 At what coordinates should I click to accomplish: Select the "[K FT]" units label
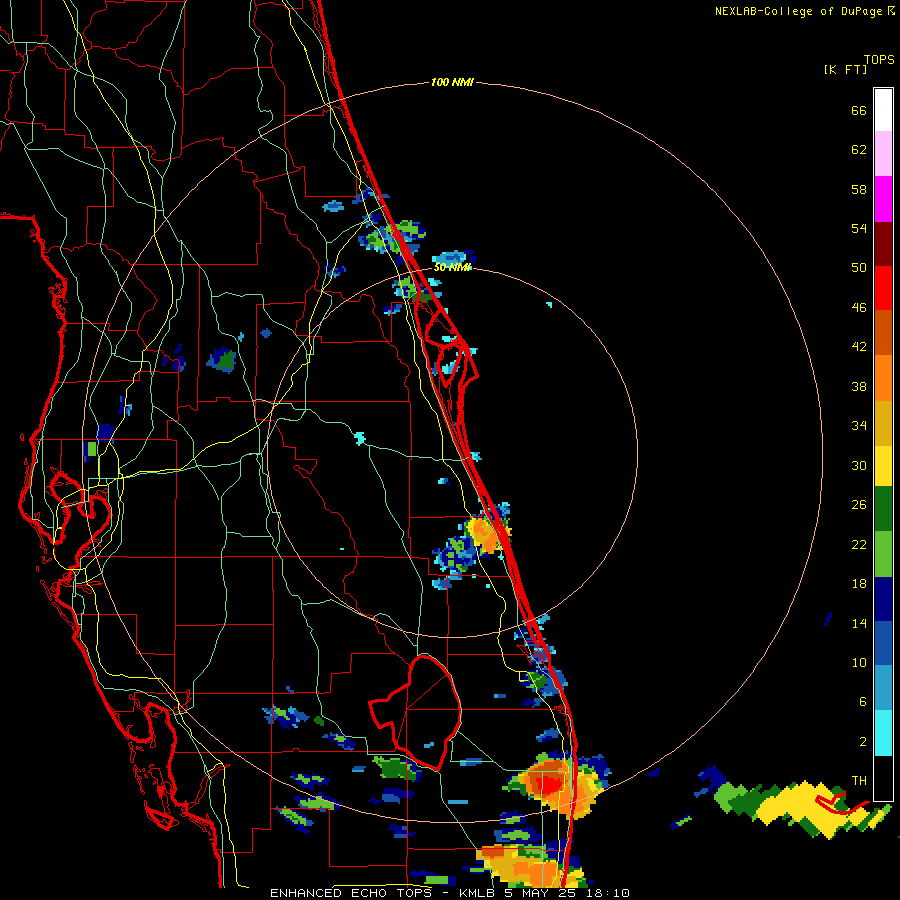tap(845, 69)
